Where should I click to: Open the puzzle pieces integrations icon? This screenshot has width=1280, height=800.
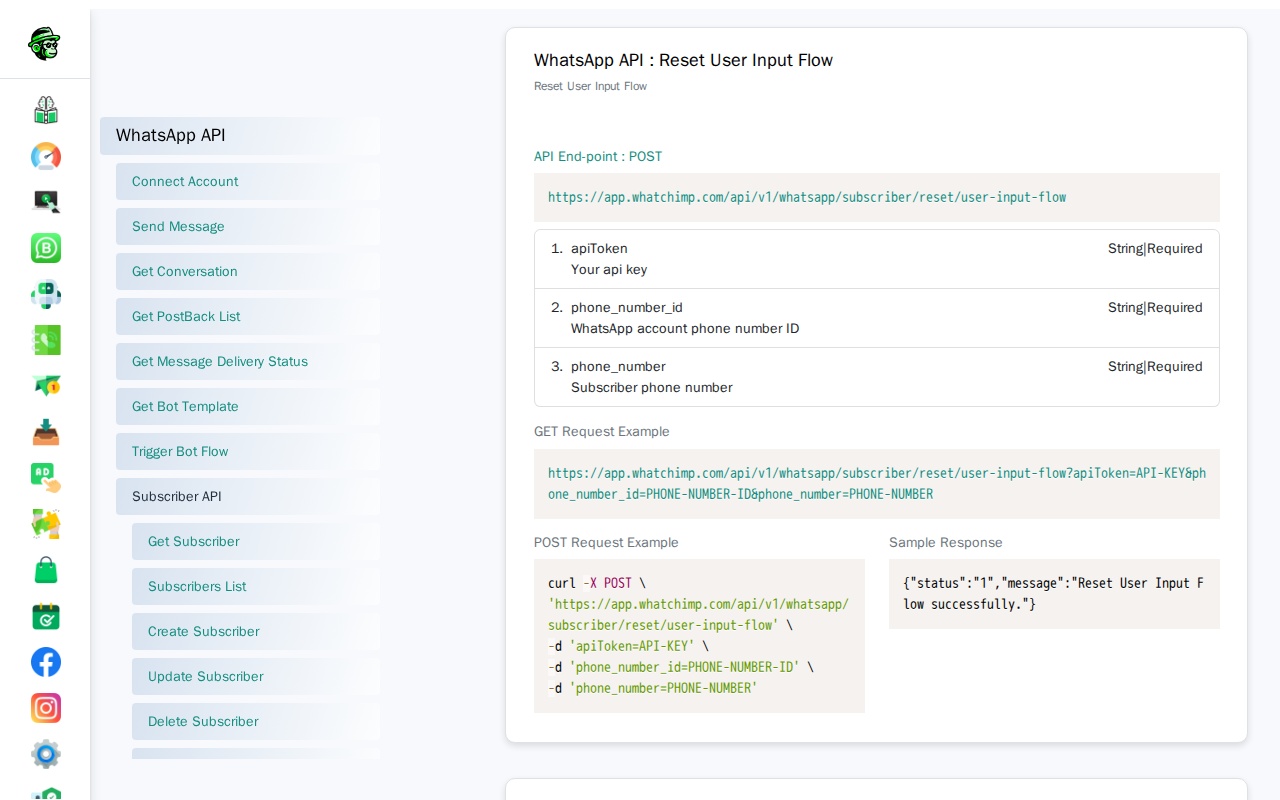[x=46, y=524]
